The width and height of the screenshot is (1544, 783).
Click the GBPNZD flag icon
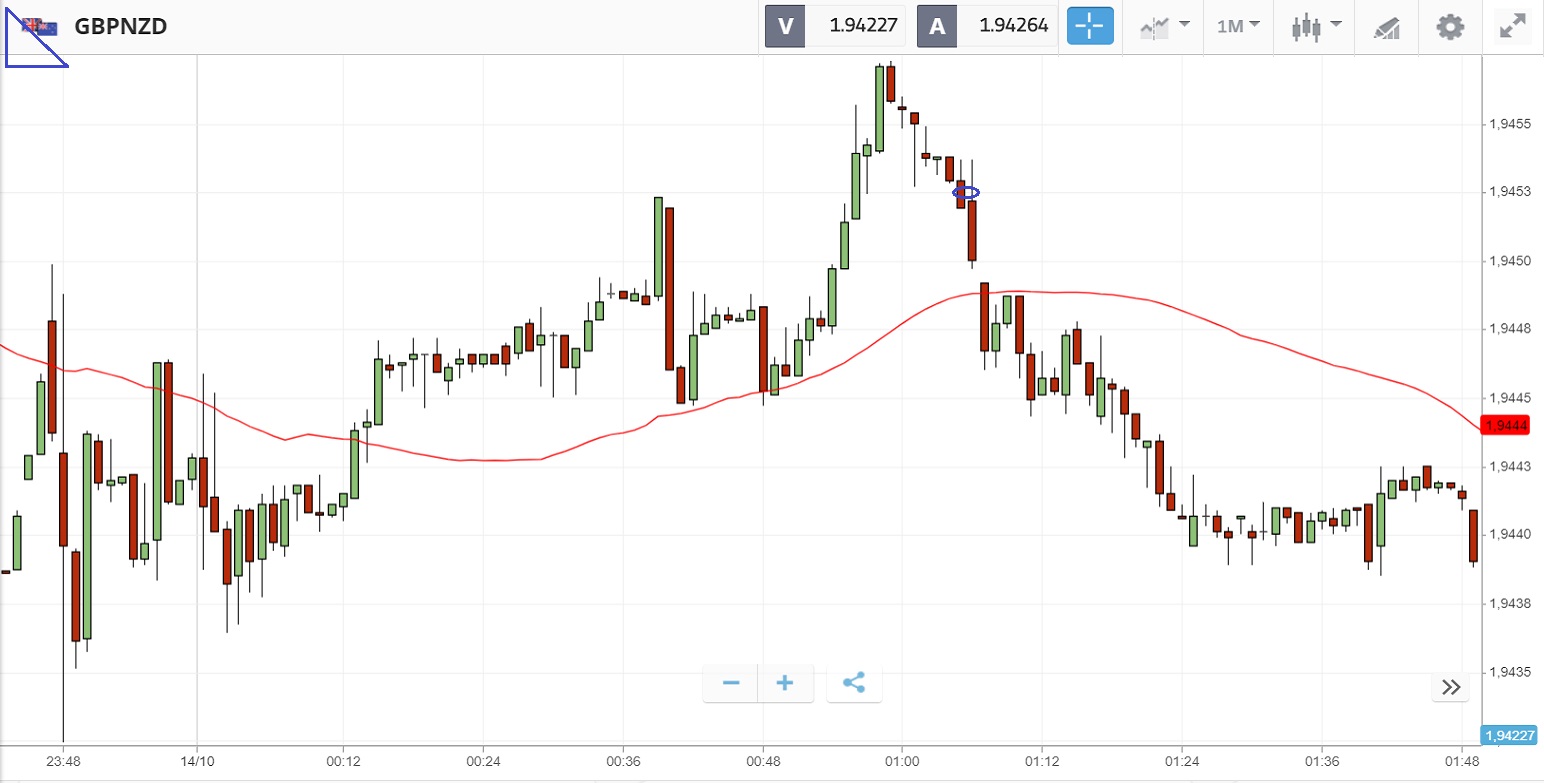coord(40,26)
